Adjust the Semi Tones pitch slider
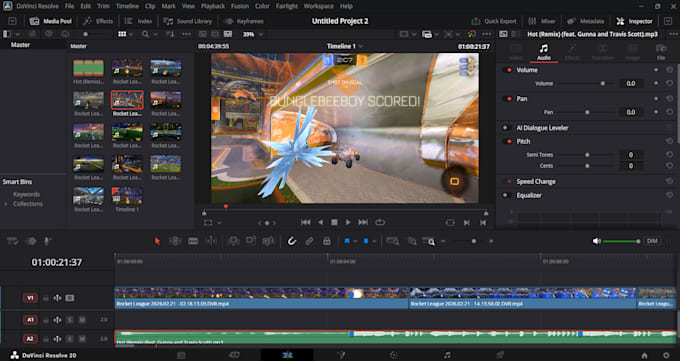Screen dimensions: 680x361 (587, 155)
